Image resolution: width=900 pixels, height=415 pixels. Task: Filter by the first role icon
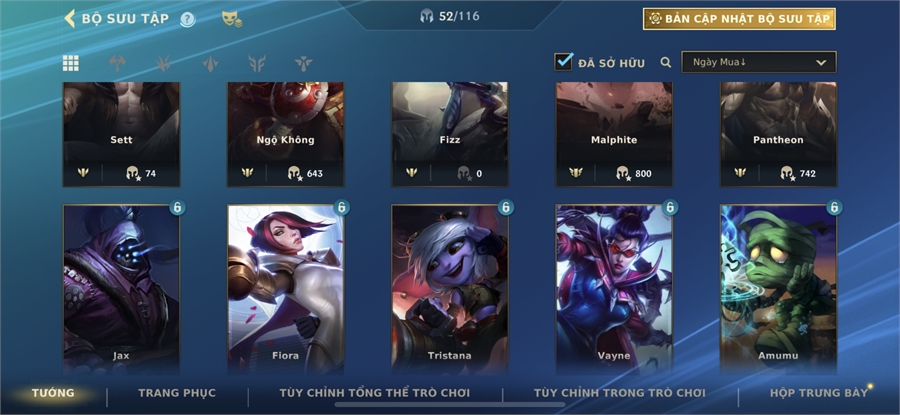(x=117, y=63)
